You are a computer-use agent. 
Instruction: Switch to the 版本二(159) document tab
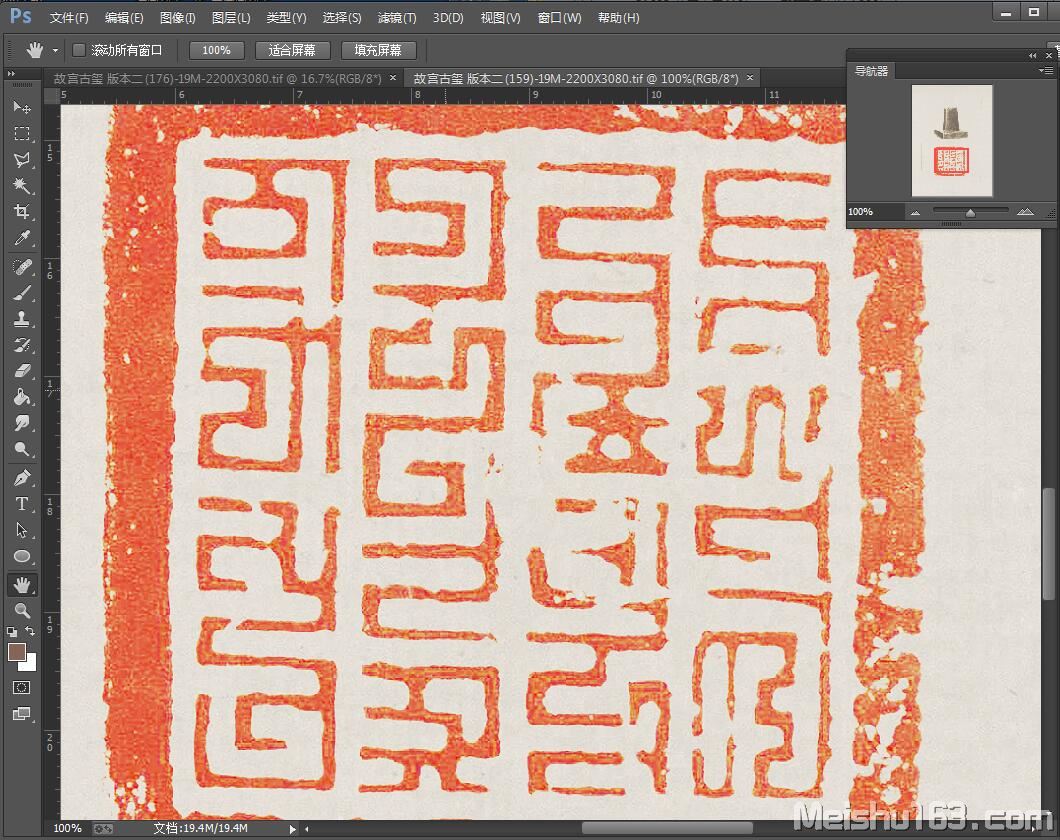coord(576,78)
